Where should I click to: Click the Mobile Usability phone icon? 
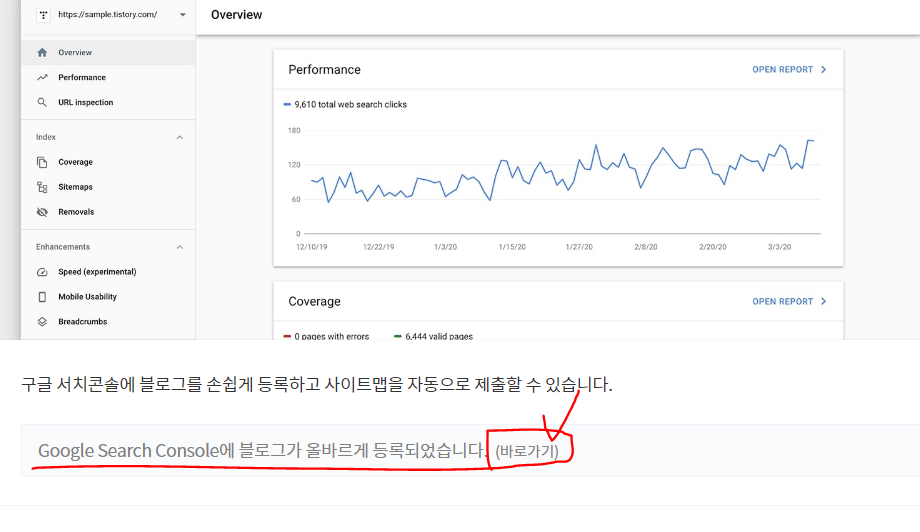tap(42, 297)
